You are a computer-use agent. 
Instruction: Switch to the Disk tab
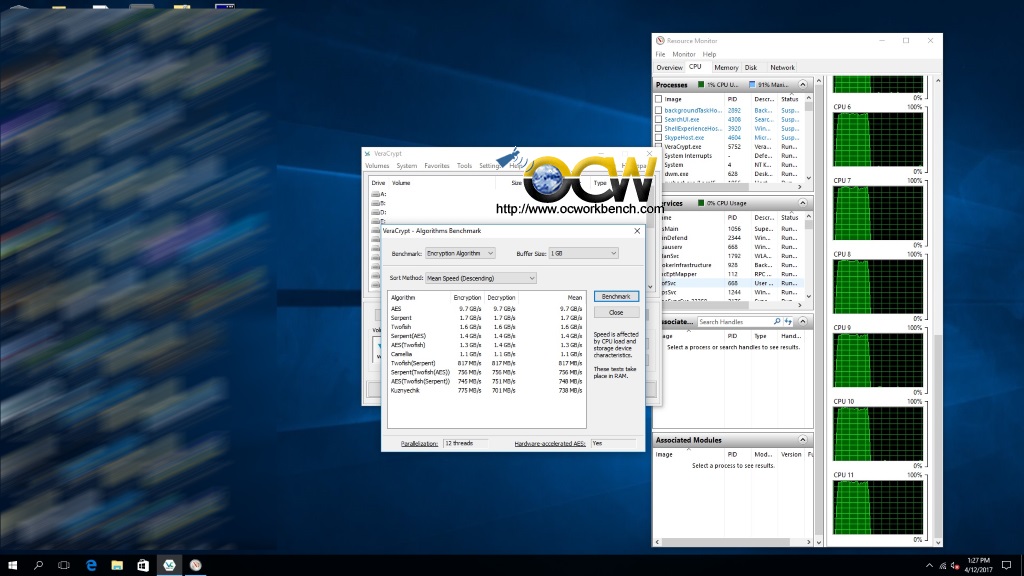click(x=751, y=67)
